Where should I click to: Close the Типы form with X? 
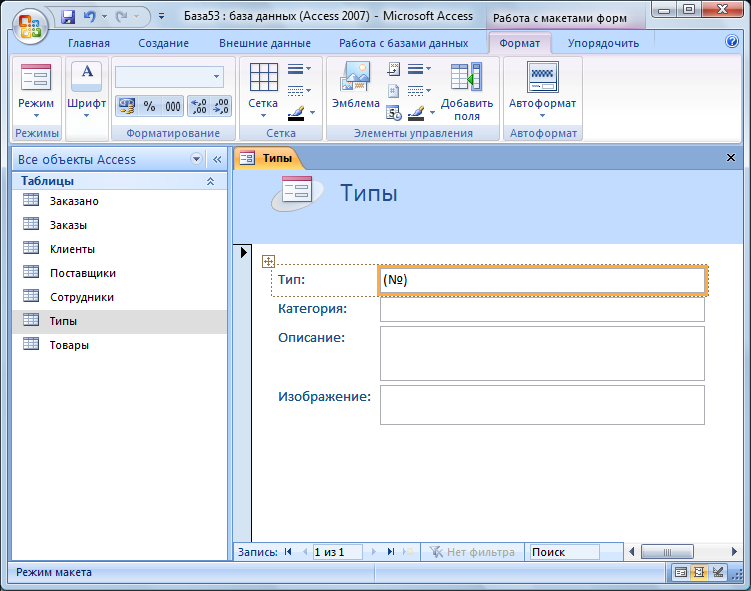[x=730, y=158]
